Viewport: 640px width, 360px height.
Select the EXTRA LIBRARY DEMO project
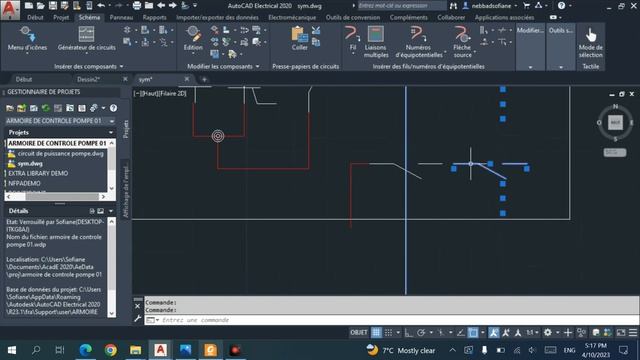pyautogui.click(x=38, y=173)
